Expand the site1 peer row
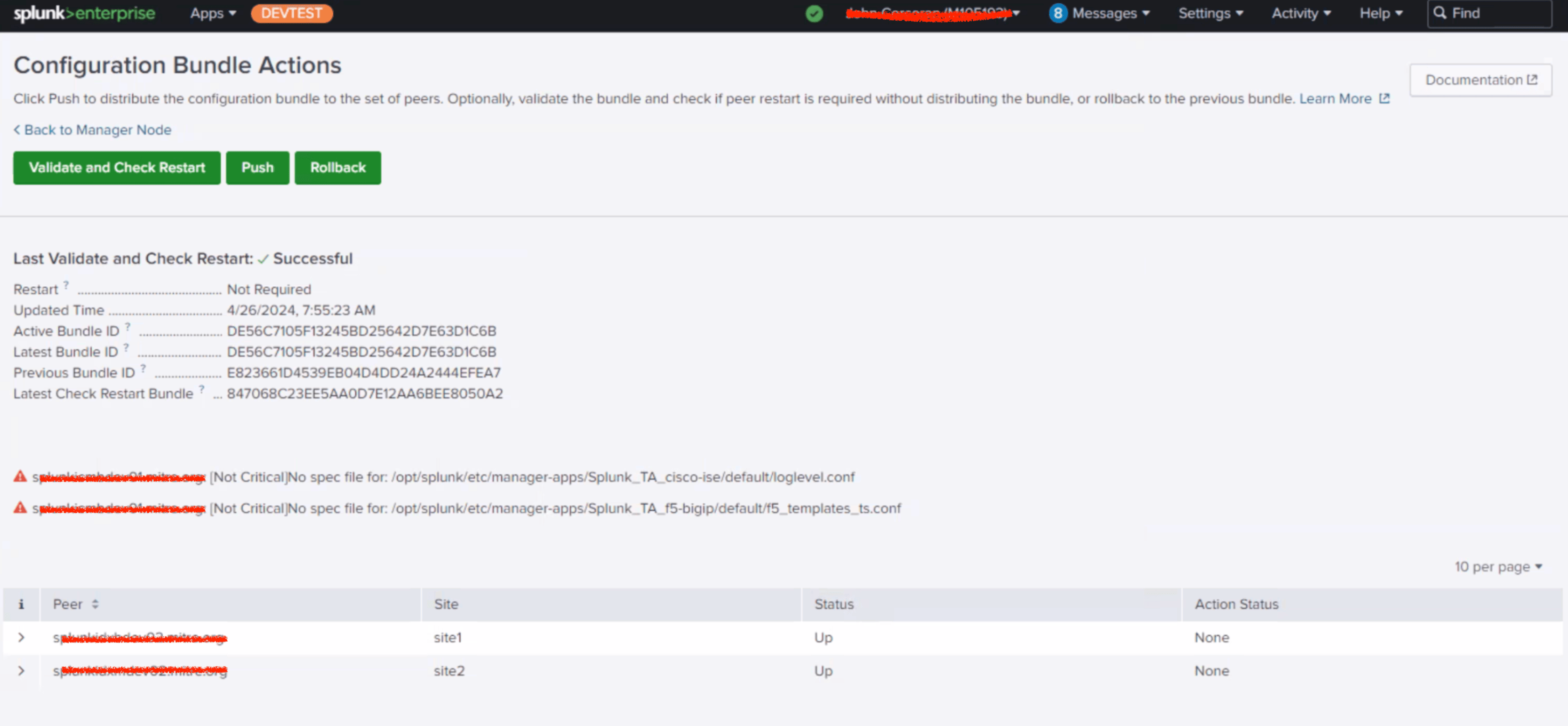Viewport: 1568px width, 726px height. click(21, 637)
